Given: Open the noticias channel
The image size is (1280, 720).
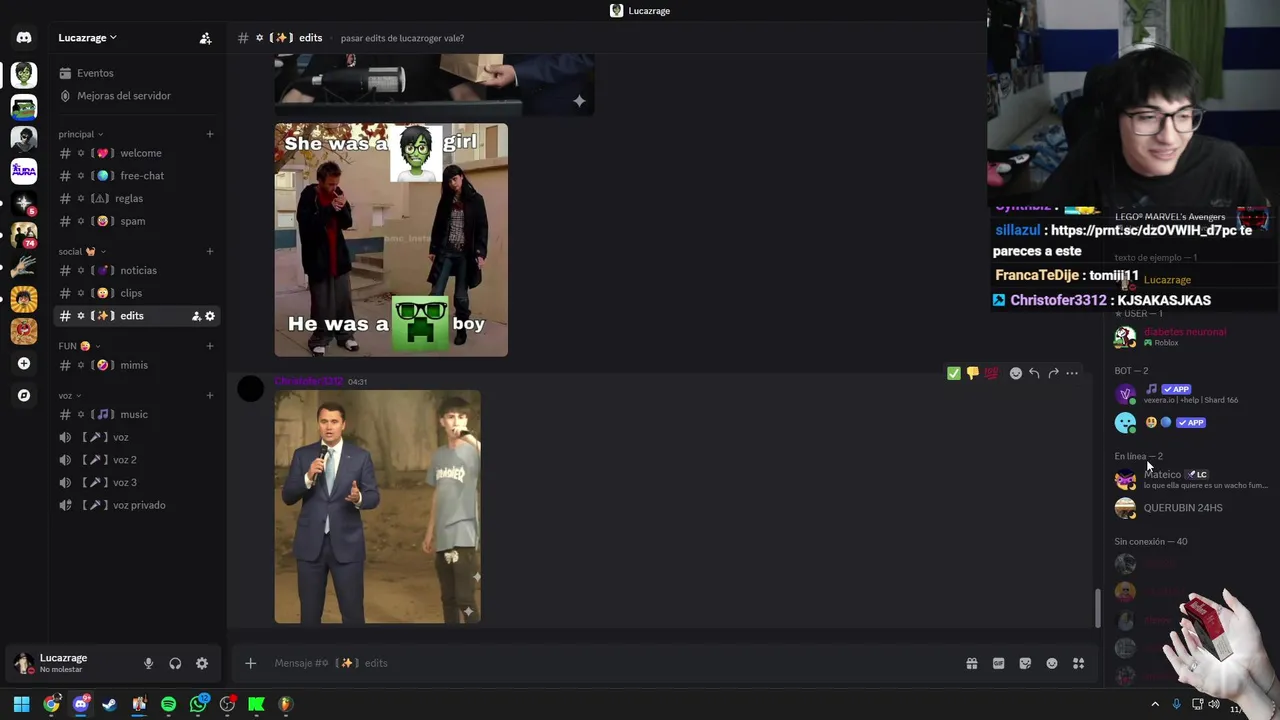Looking at the screenshot, I should pyautogui.click(x=135, y=270).
